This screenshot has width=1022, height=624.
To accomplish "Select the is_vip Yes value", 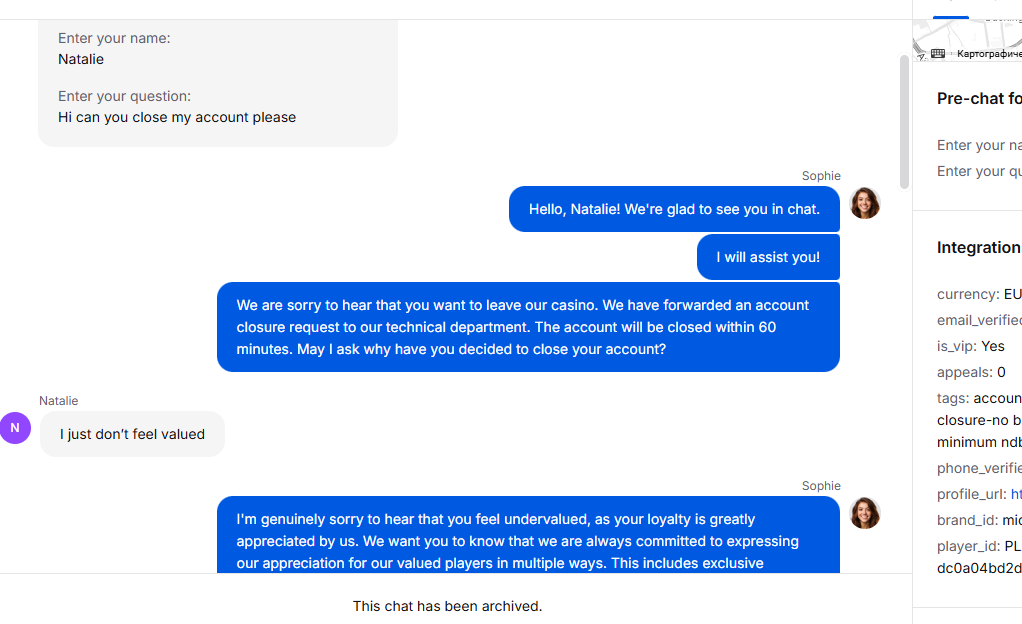I will (x=993, y=346).
